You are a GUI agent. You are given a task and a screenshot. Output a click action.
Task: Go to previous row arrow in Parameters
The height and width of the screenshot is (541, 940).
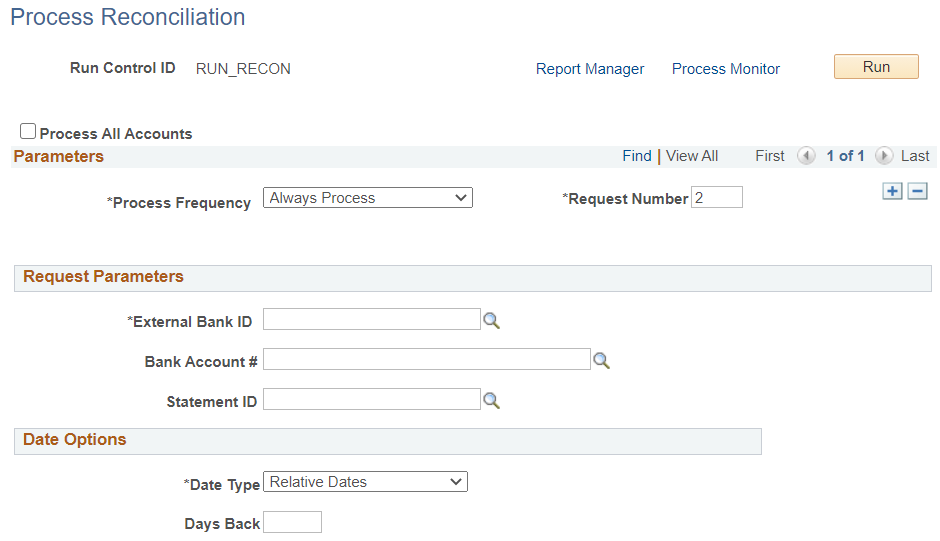pyautogui.click(x=806, y=156)
